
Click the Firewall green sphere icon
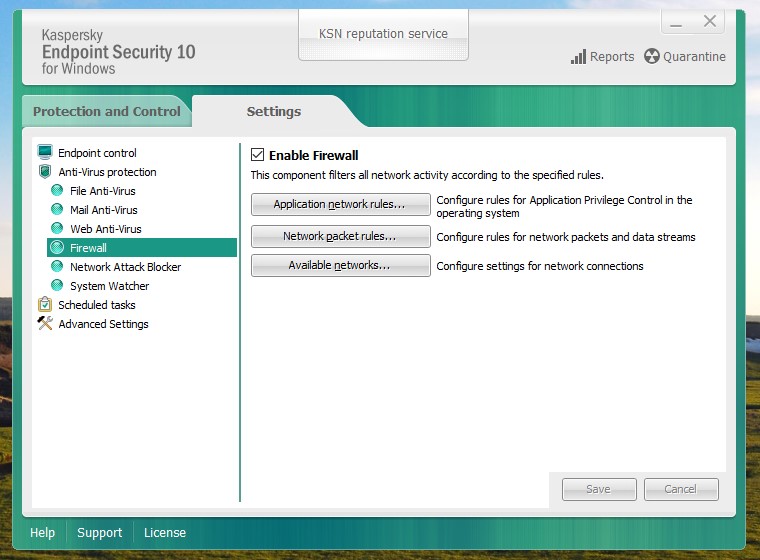[x=57, y=247]
